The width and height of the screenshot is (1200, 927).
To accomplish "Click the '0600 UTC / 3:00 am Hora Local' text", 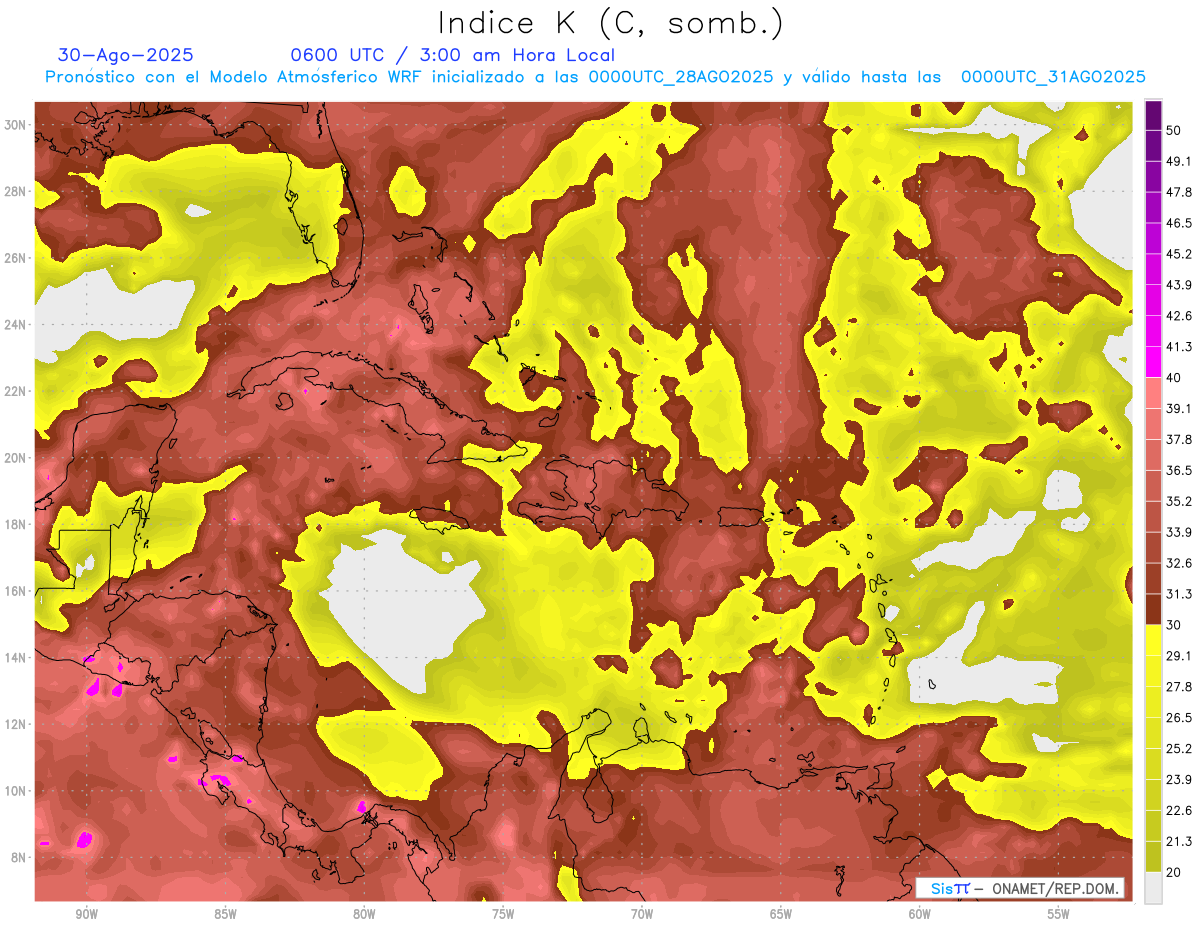I will point(452,55).
